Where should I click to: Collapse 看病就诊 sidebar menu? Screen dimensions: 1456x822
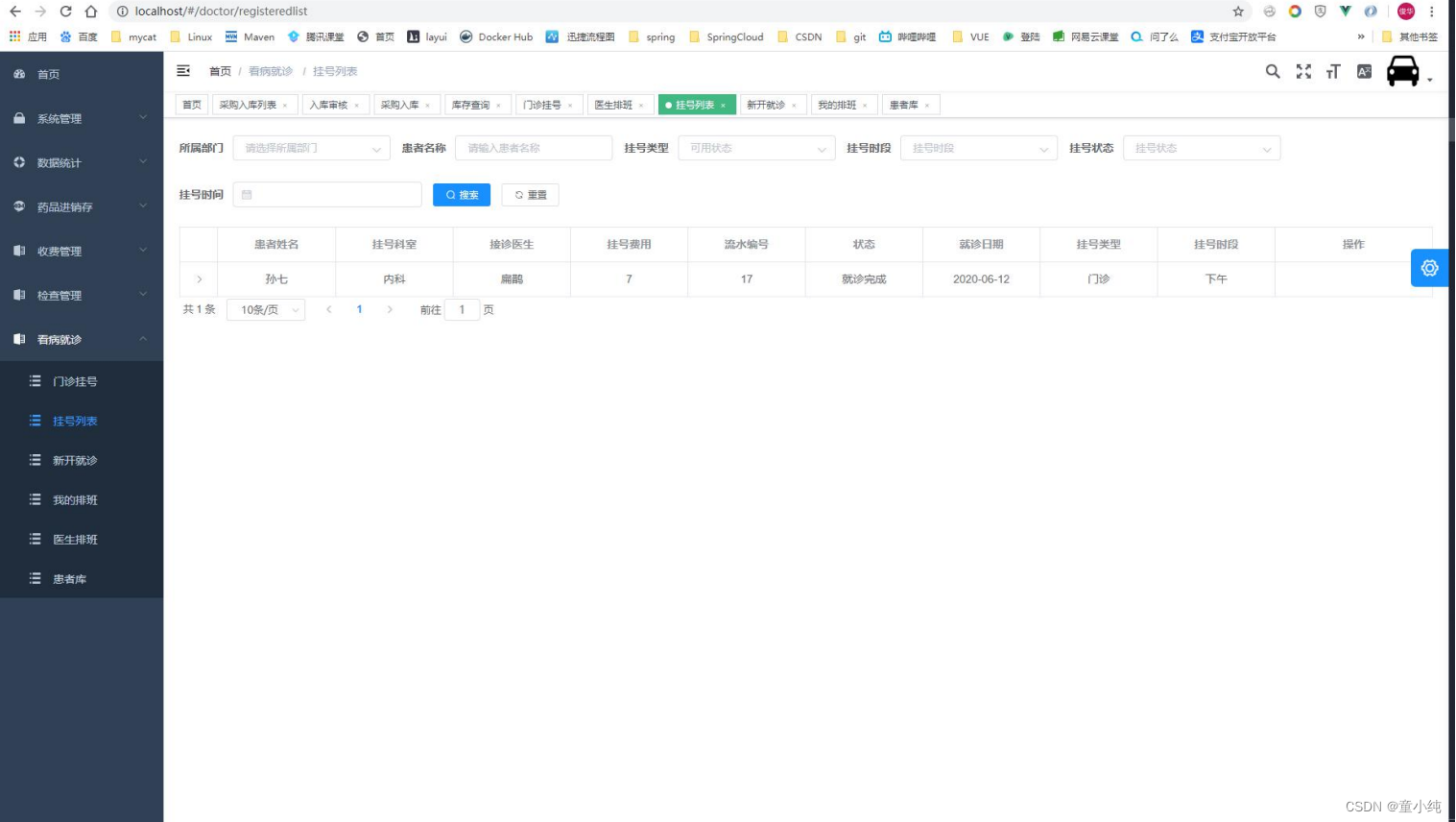click(82, 339)
